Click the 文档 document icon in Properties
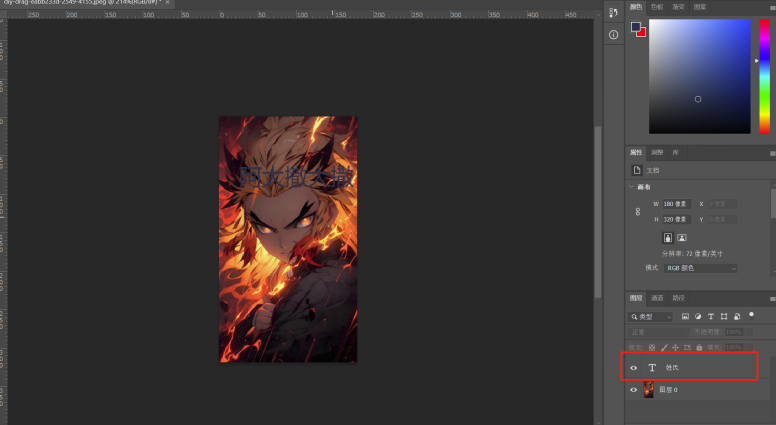 tap(637, 170)
